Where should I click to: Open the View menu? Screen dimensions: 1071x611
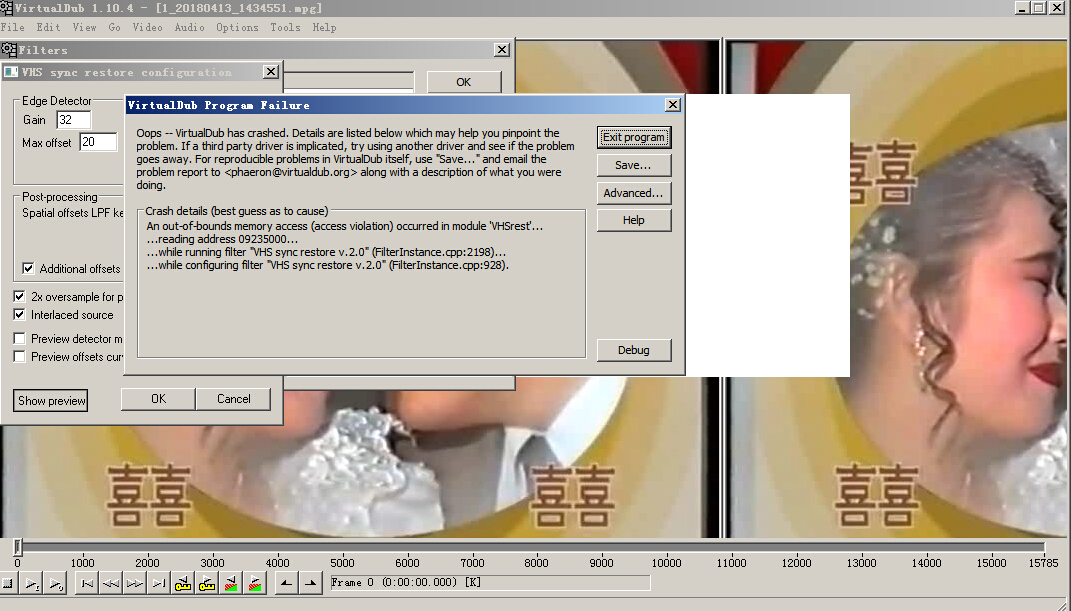pyautogui.click(x=84, y=27)
